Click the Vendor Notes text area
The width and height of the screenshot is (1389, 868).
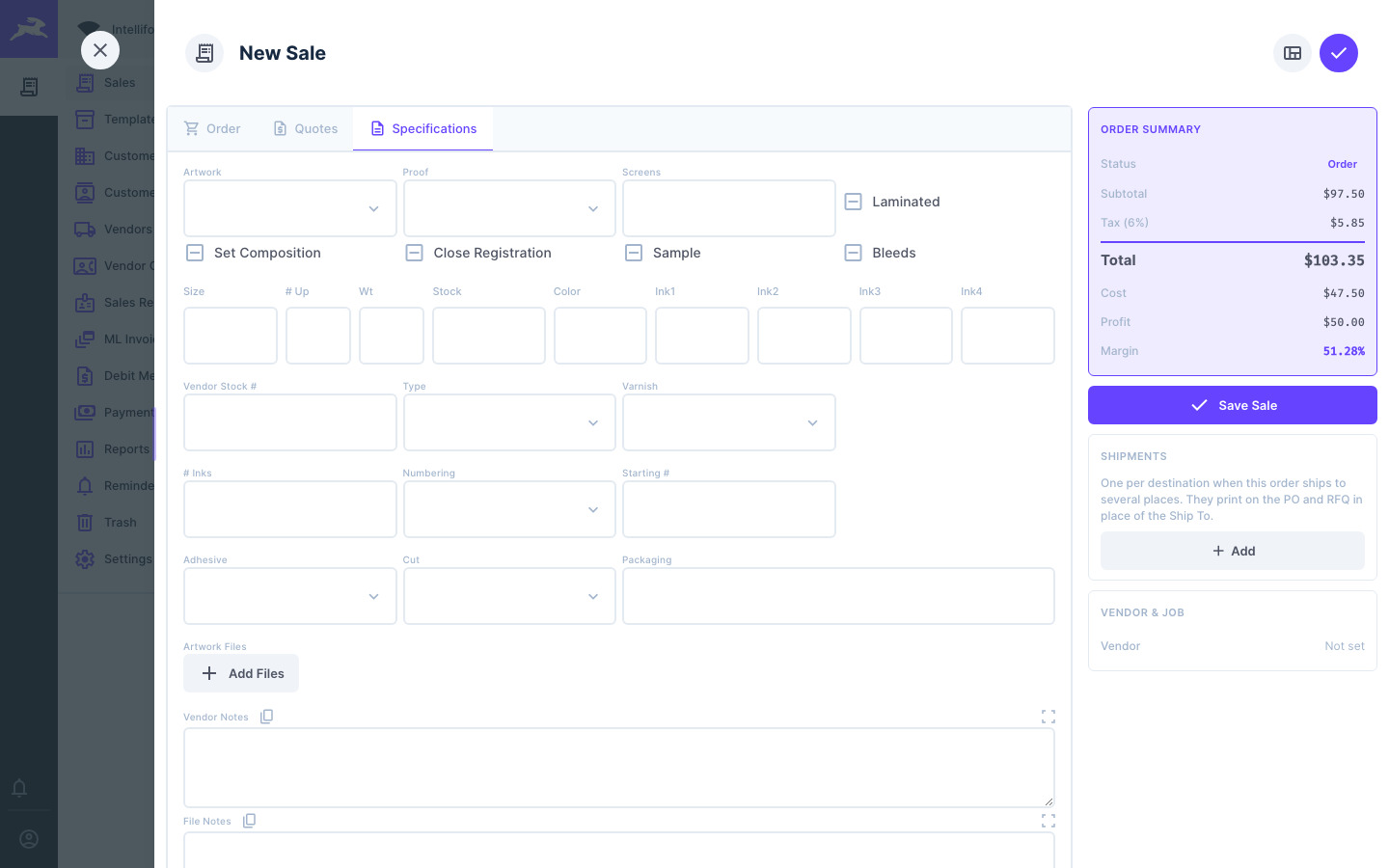(x=619, y=768)
